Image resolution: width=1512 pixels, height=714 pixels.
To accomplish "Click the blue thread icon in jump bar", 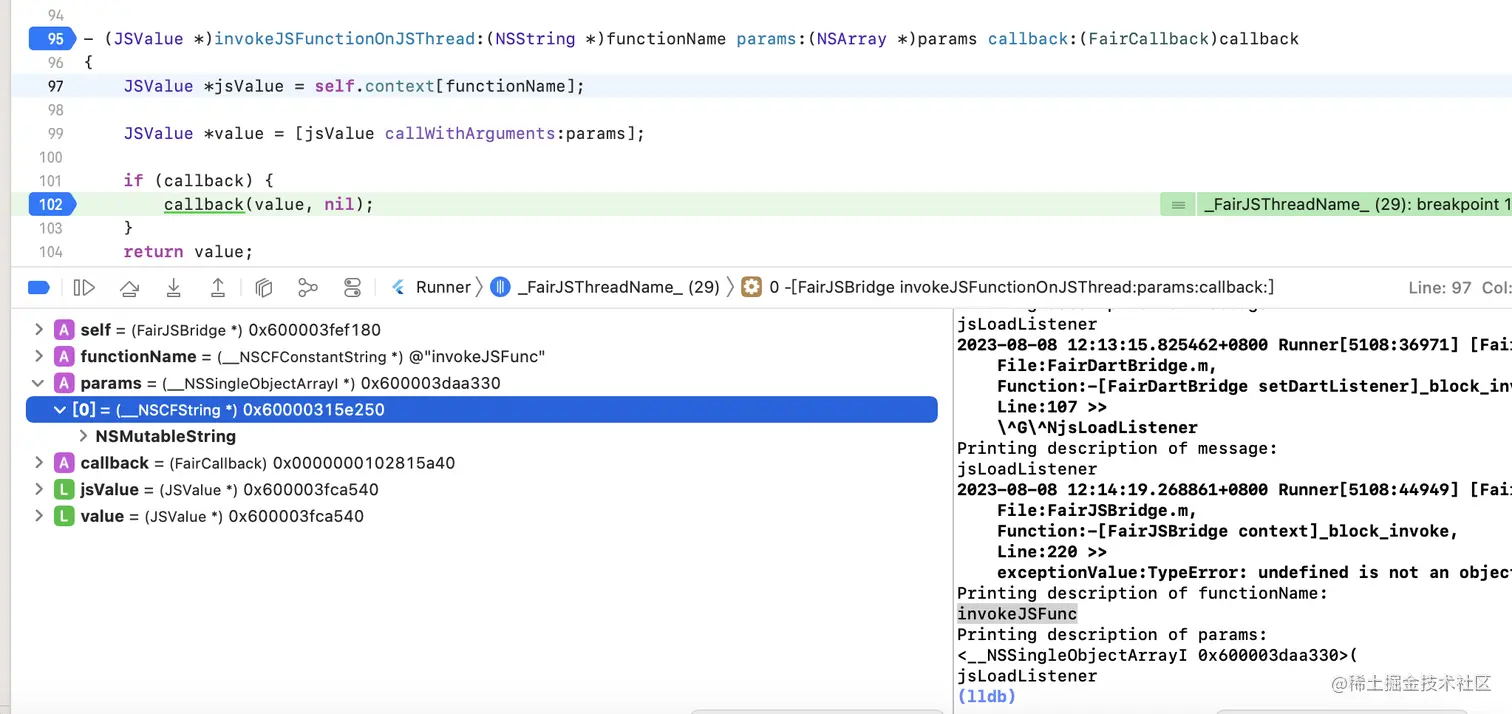I will pos(500,287).
